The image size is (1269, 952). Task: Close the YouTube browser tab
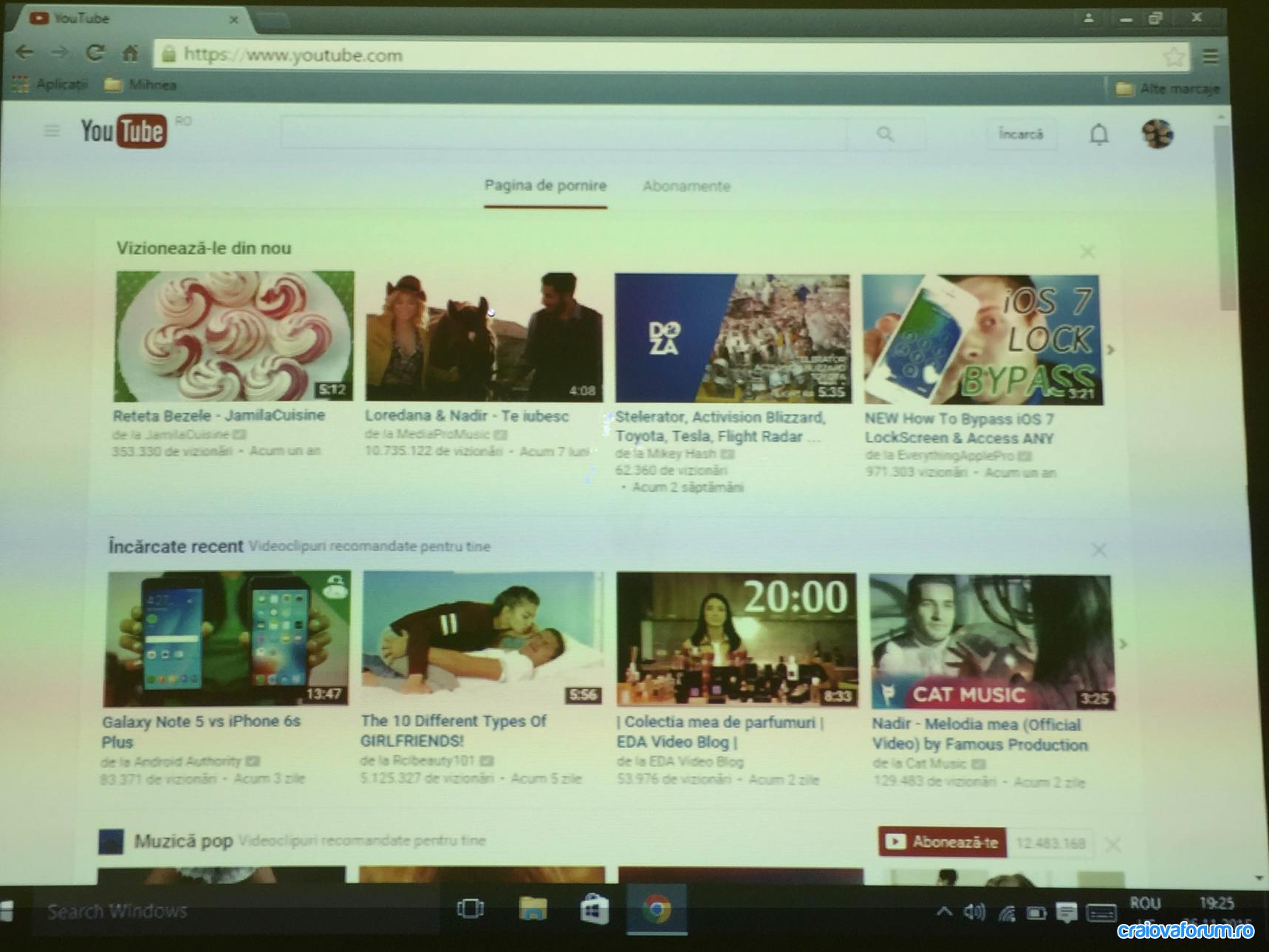pos(234,19)
